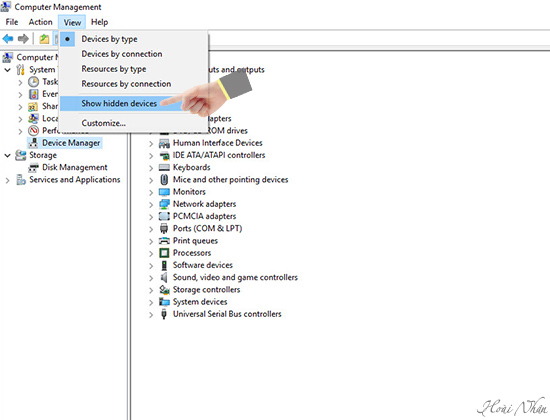Open the File menu

click(x=12, y=22)
